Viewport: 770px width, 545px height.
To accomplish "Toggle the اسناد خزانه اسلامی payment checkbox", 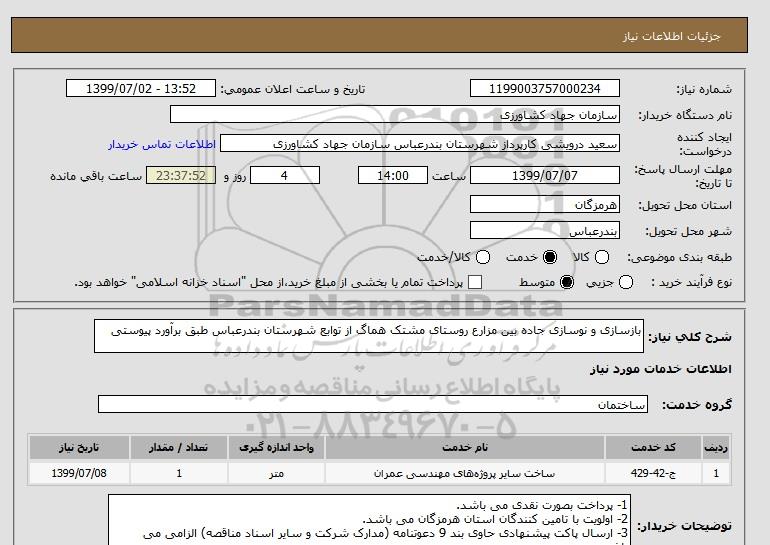I will (475, 282).
